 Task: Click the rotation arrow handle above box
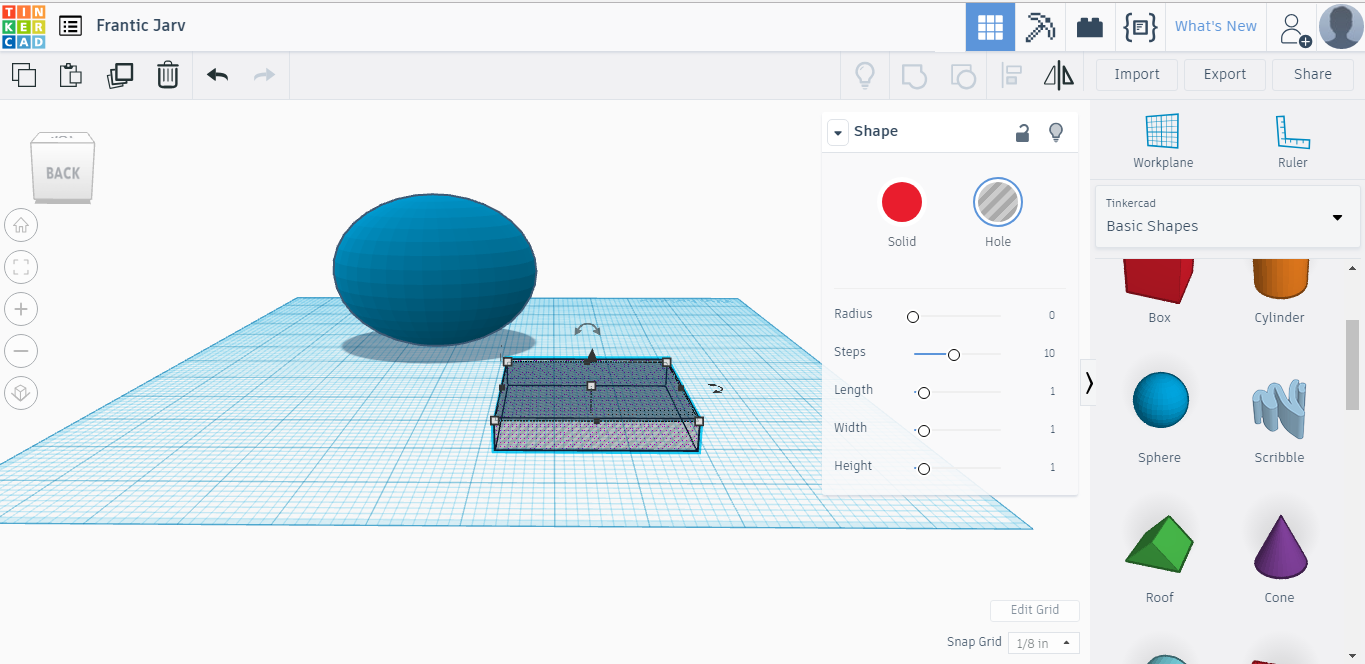click(587, 329)
